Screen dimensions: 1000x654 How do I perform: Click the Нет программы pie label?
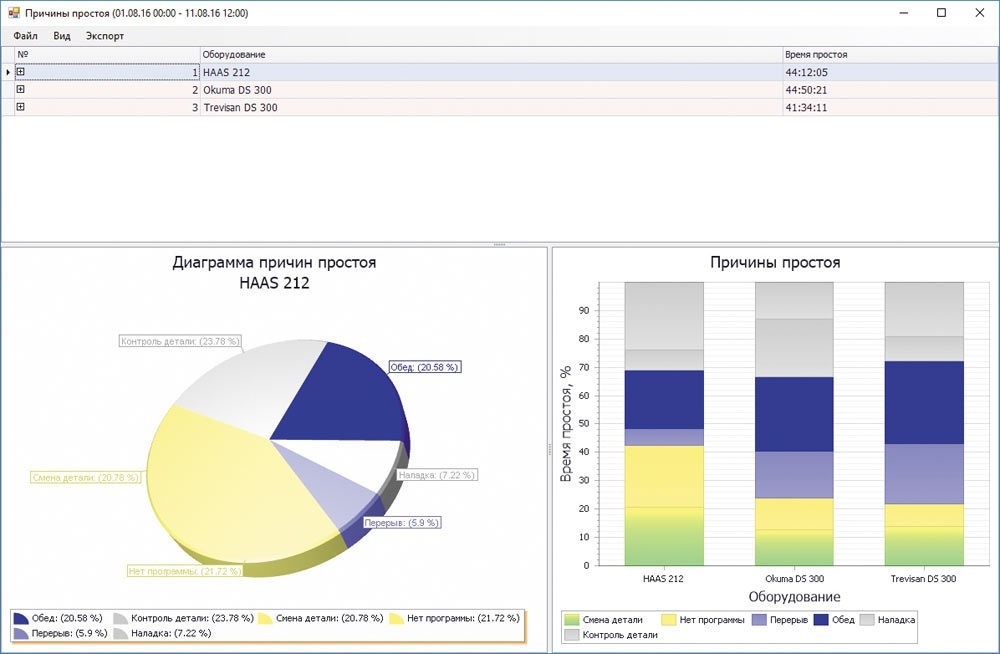(185, 571)
